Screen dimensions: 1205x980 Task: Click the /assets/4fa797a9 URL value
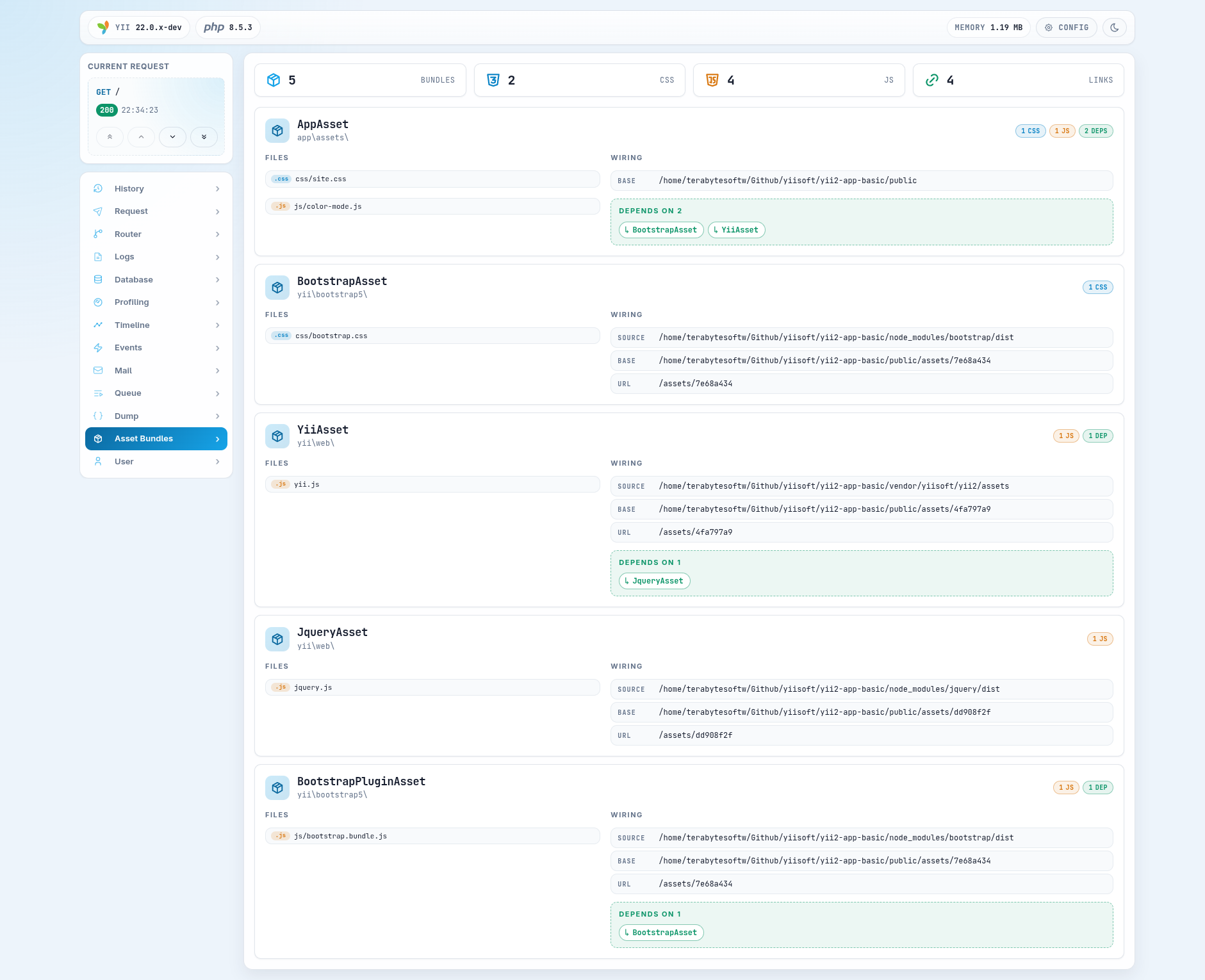tap(696, 532)
